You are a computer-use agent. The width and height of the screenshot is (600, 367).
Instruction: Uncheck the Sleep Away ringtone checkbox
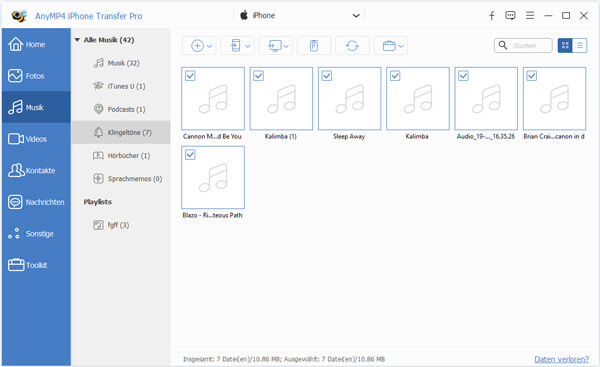pos(327,76)
